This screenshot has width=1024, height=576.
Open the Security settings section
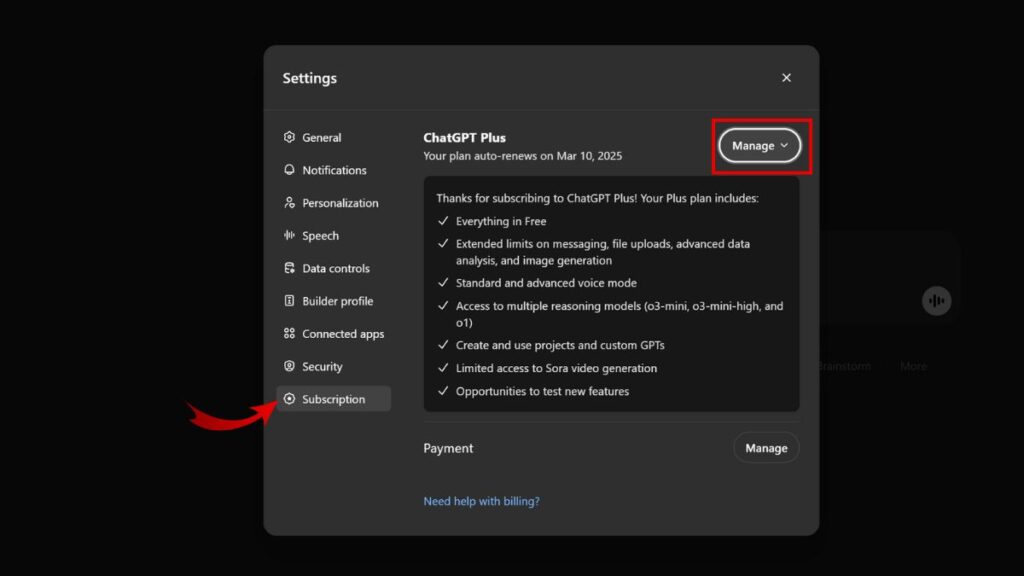click(334, 366)
